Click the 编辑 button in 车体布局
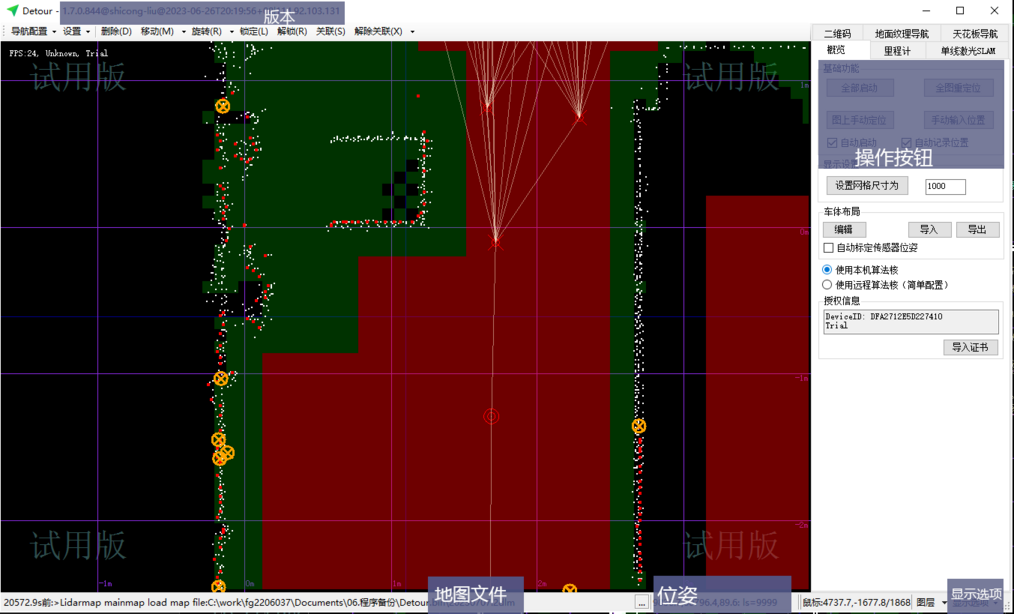Screen dimensions: 1014x614 [x=844, y=230]
